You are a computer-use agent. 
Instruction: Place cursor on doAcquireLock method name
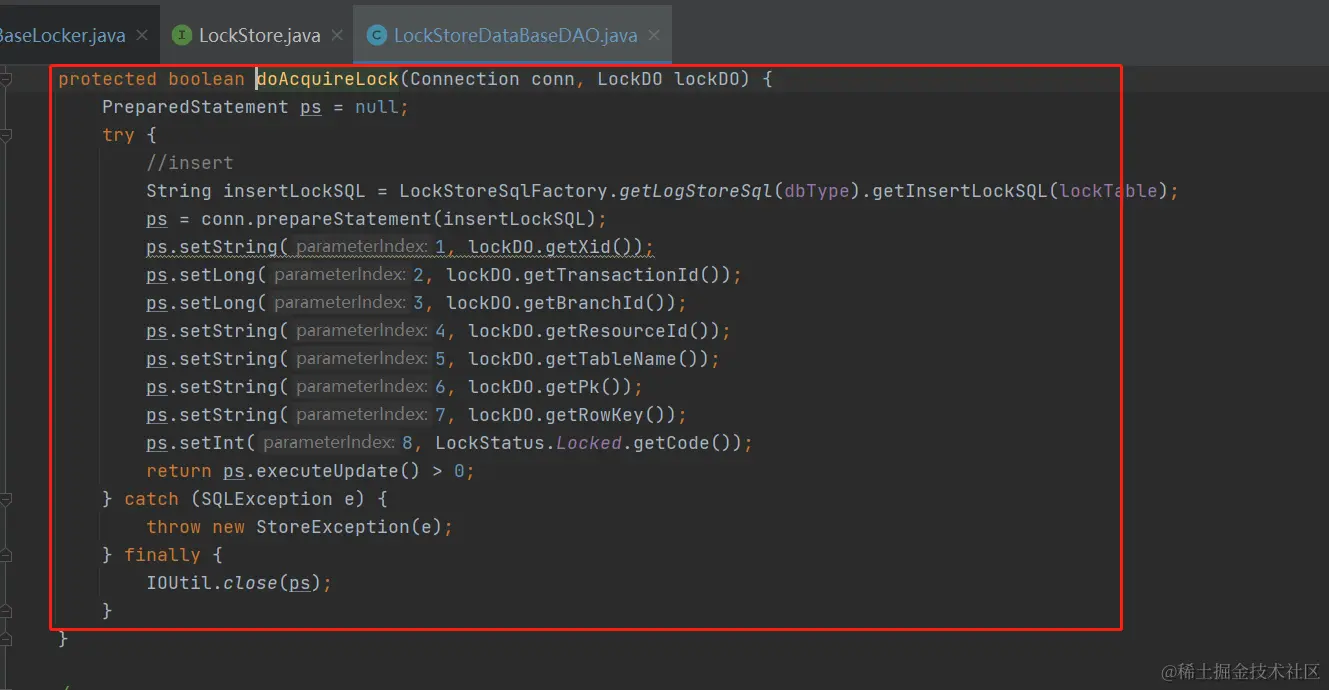(328, 79)
